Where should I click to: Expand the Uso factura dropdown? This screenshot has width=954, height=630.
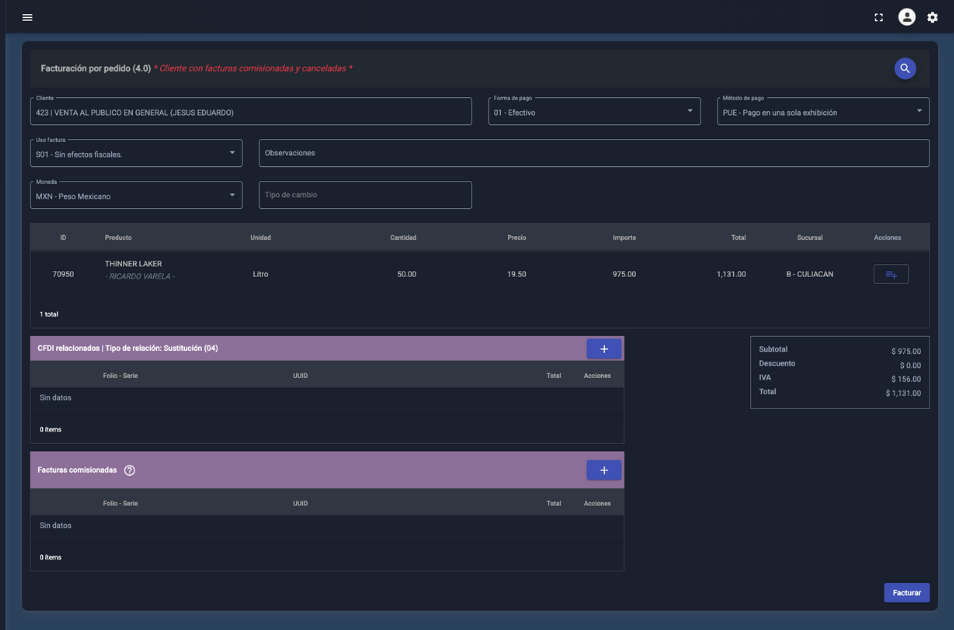pos(136,153)
